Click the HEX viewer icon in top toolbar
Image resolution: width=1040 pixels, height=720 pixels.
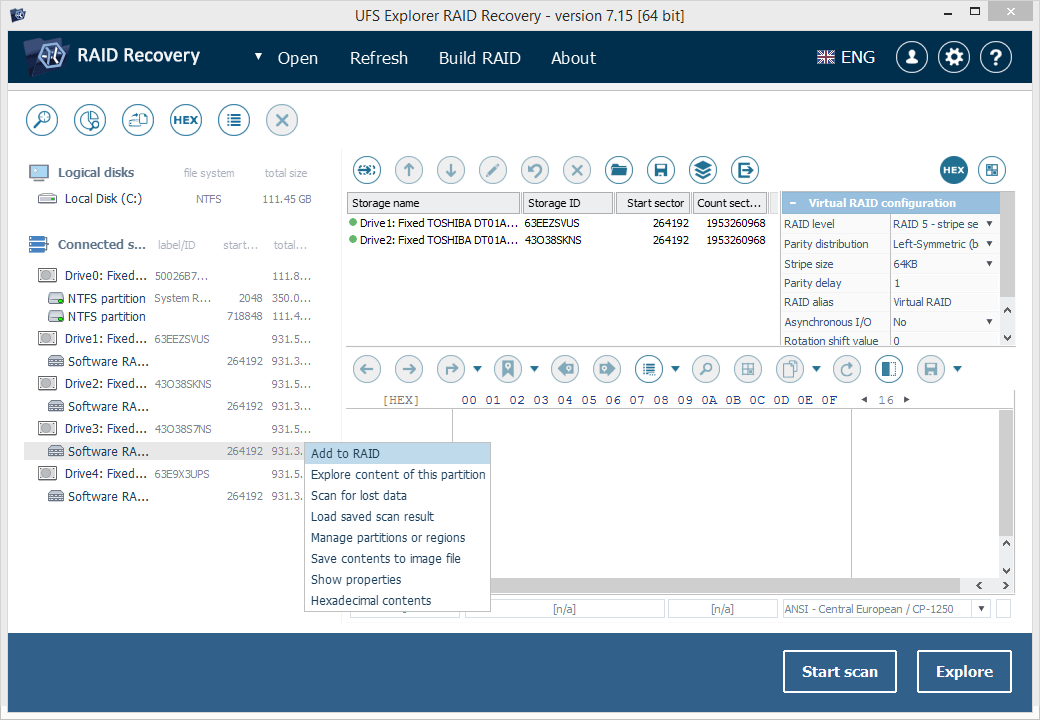point(186,120)
